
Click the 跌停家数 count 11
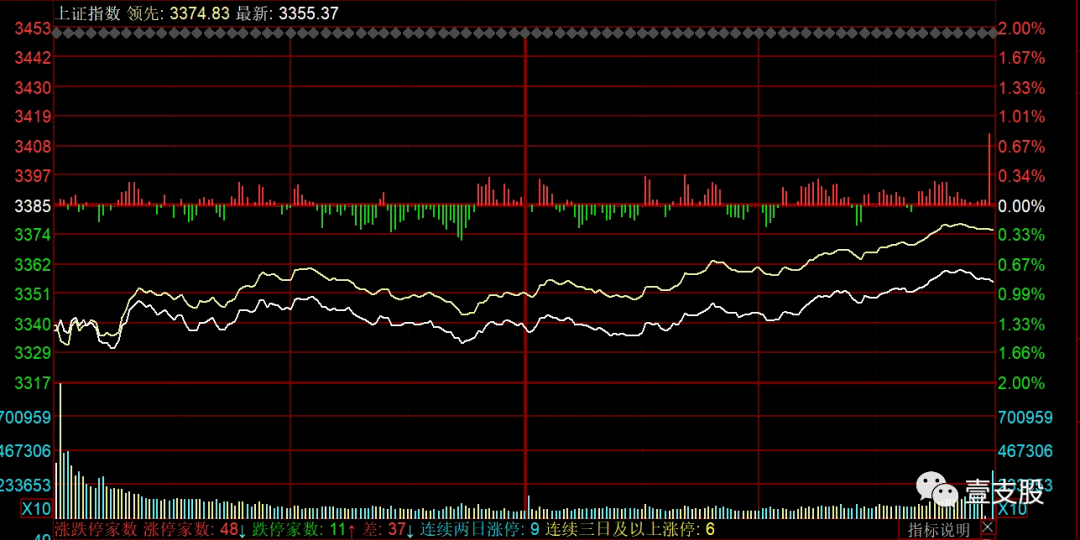tap(337, 529)
